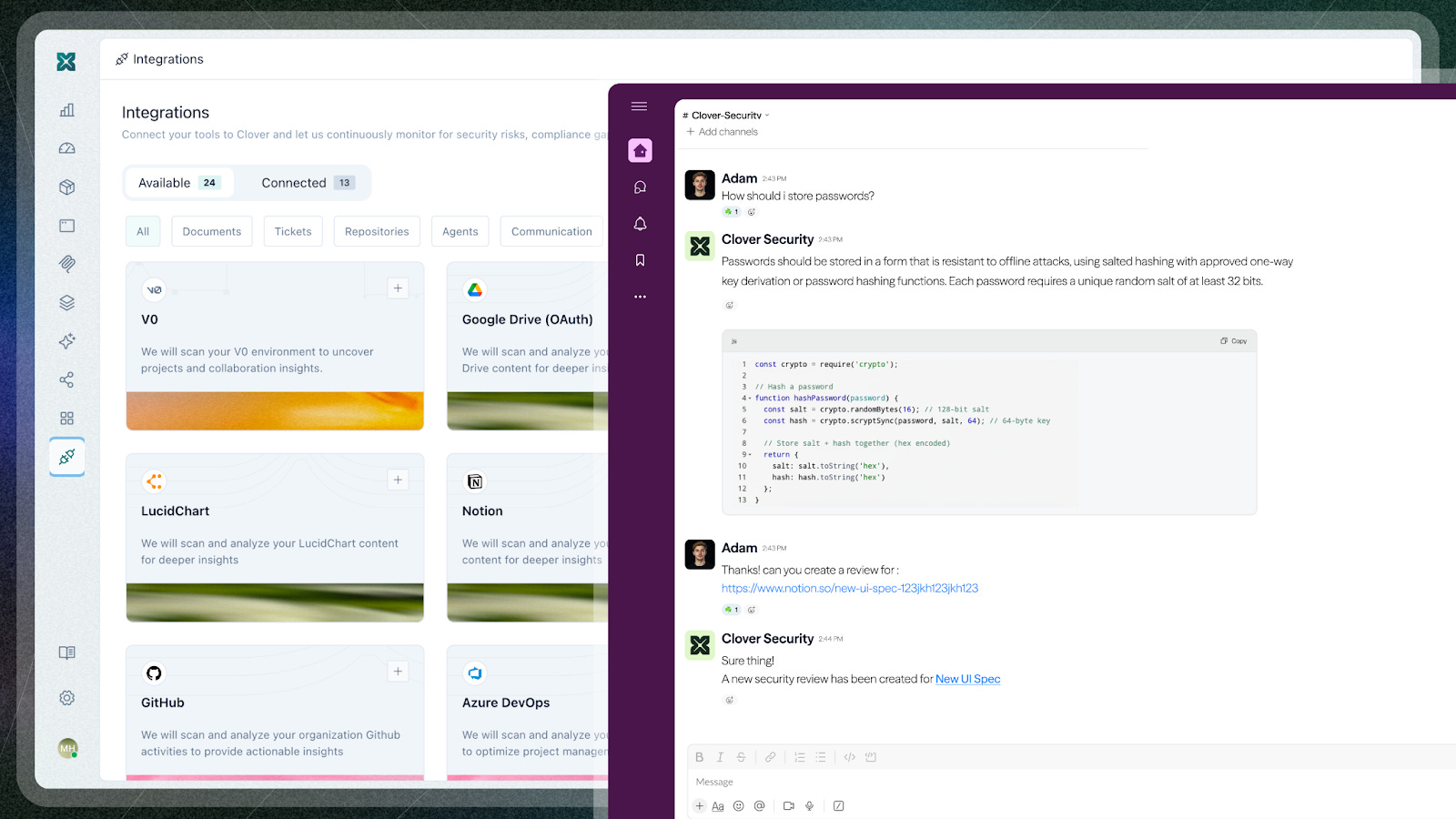Click Add channels
The height and width of the screenshot is (819, 1456).
click(x=722, y=132)
